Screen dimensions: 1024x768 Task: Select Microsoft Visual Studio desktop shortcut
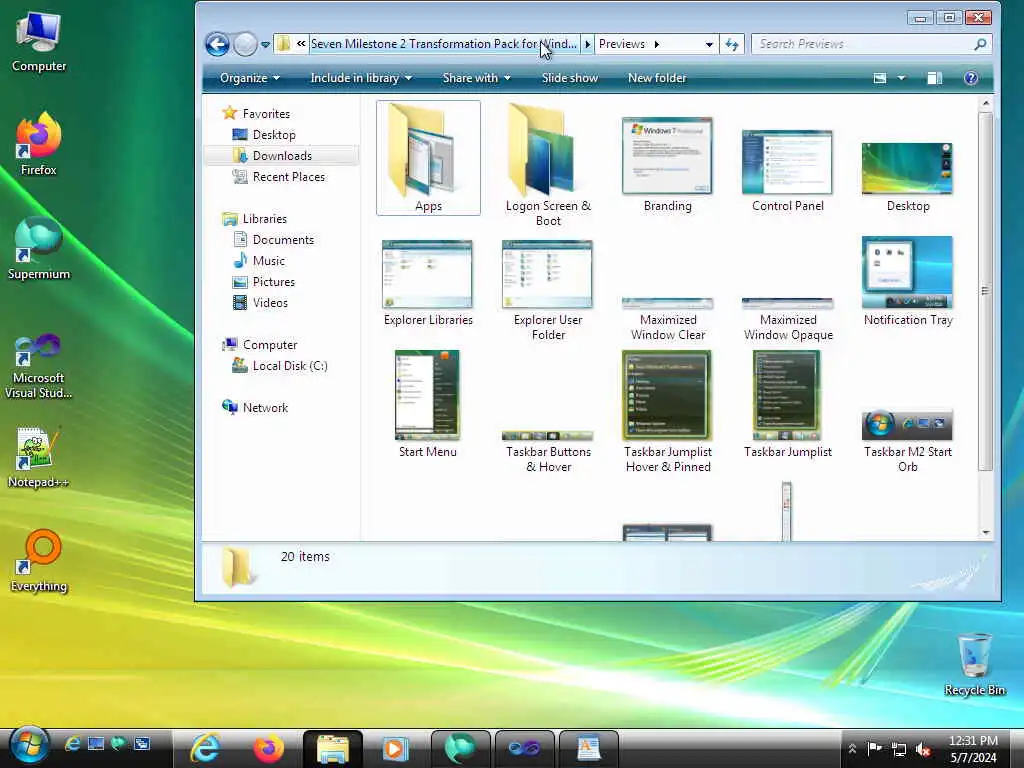pos(39,366)
